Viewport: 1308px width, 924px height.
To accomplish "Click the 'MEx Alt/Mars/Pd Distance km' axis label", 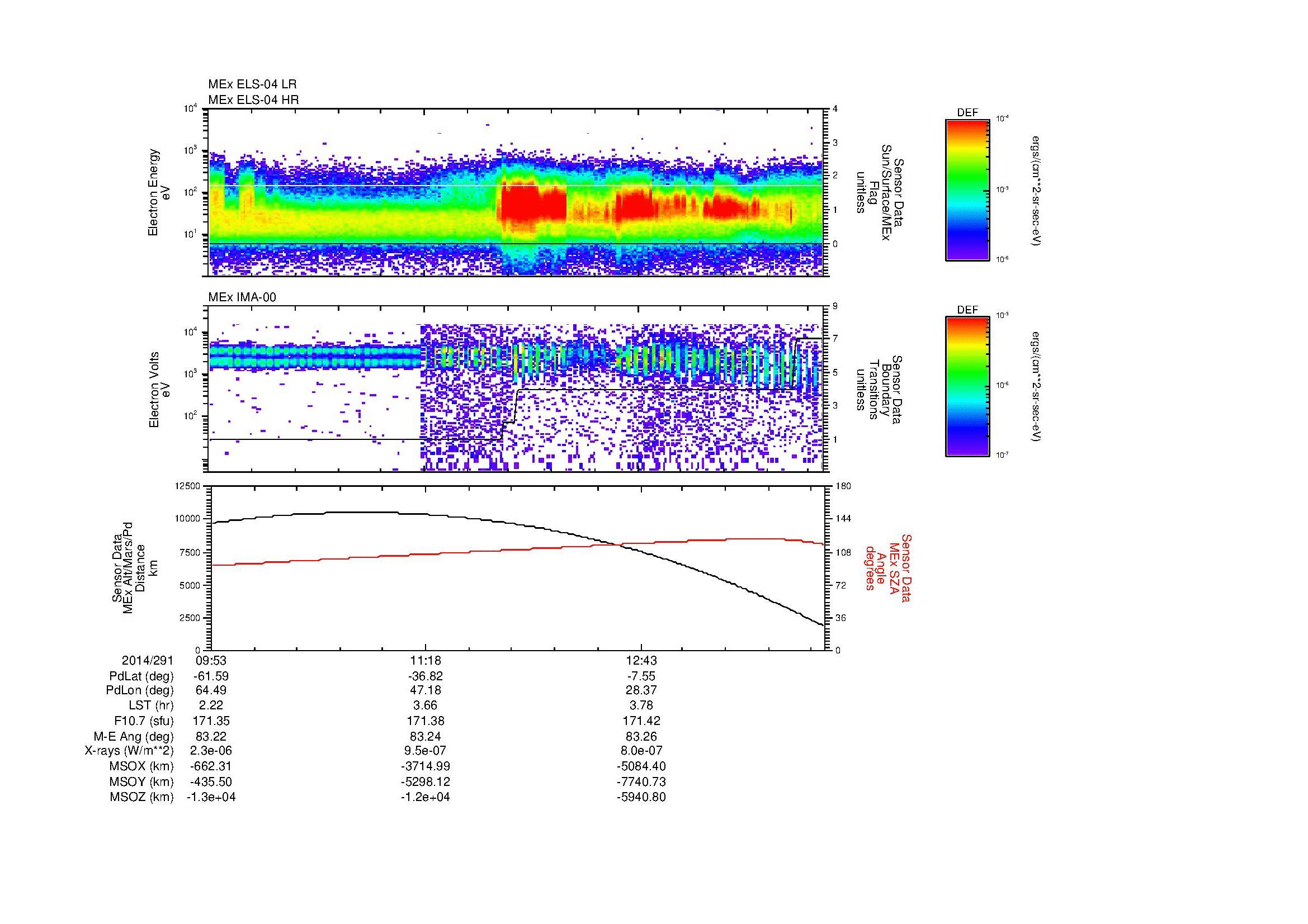I will [134, 567].
